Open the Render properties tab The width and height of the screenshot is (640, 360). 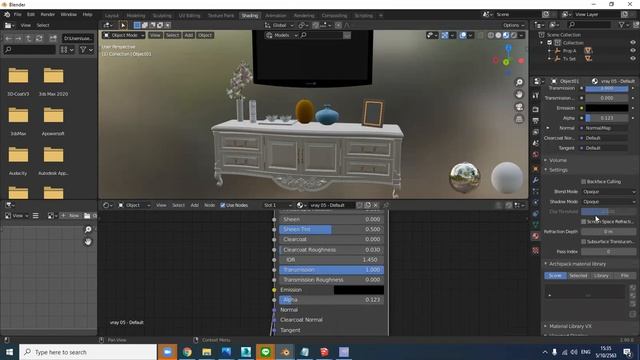[x=536, y=109]
